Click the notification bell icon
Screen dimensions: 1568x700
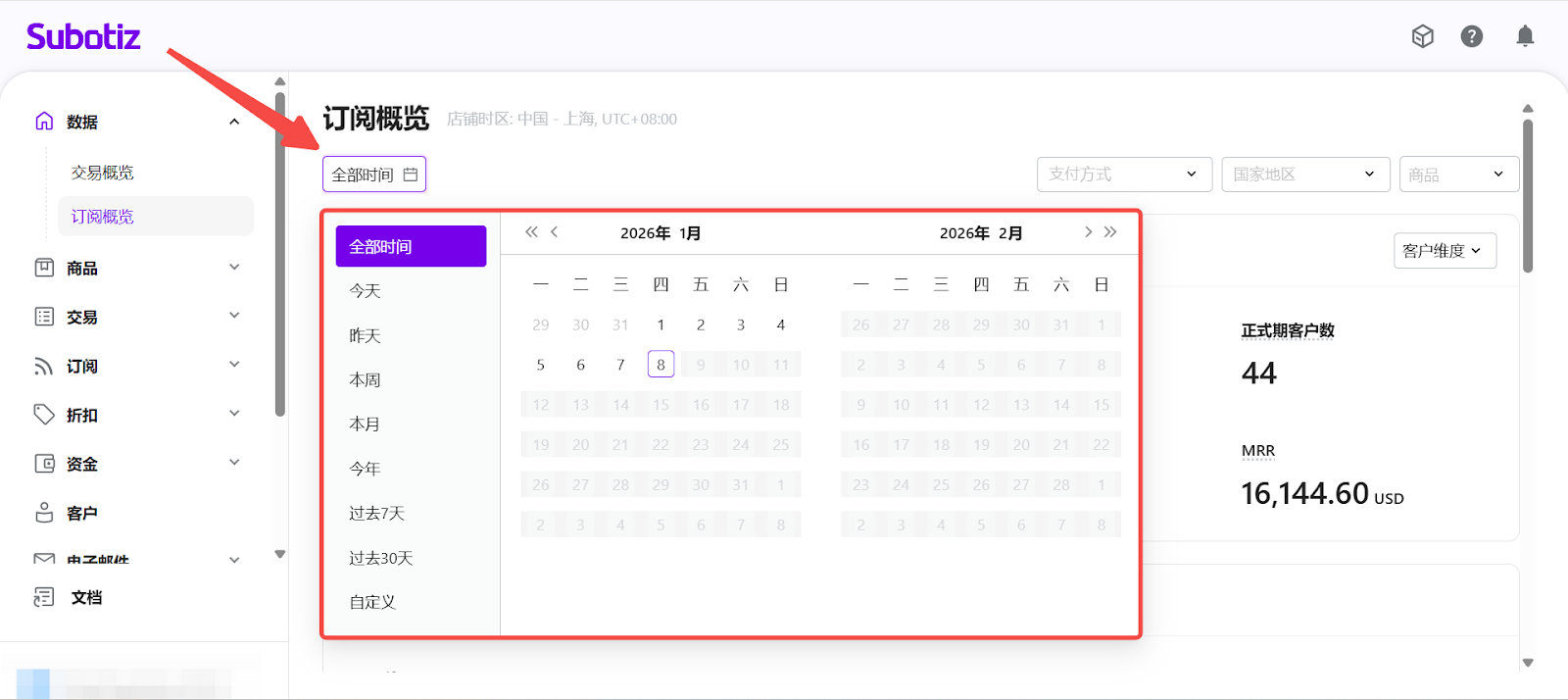pyautogui.click(x=1525, y=36)
